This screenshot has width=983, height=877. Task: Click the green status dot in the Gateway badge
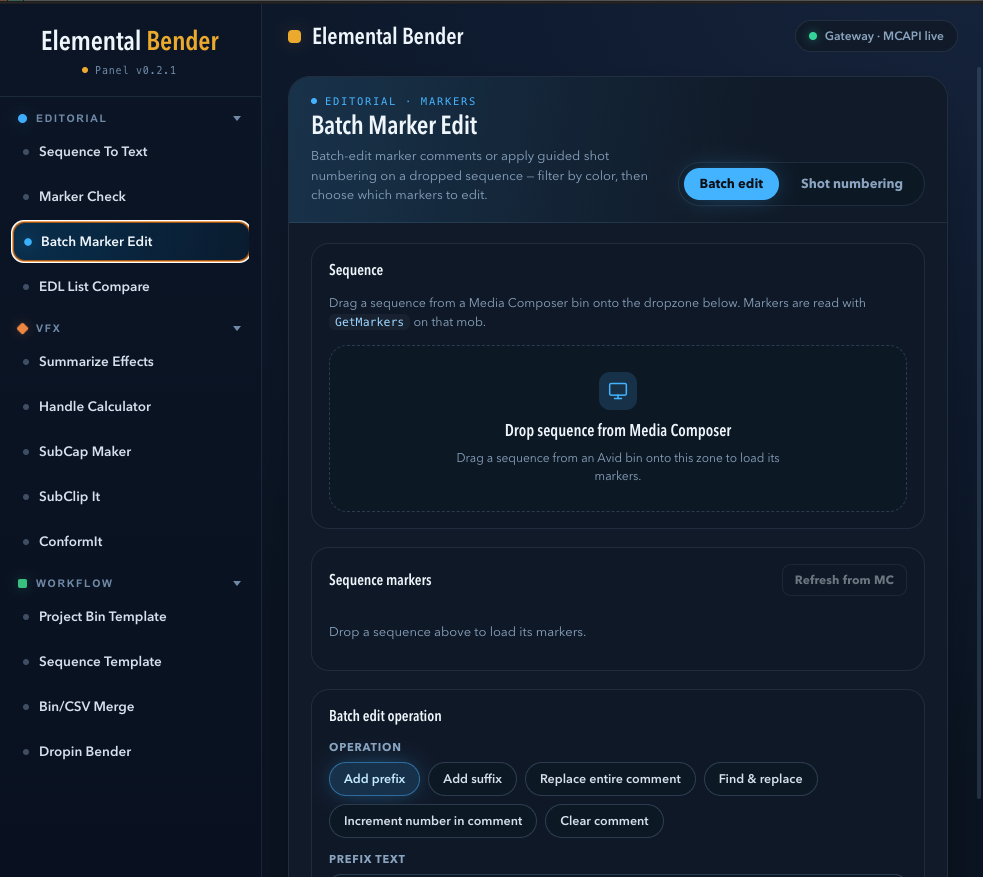point(812,36)
